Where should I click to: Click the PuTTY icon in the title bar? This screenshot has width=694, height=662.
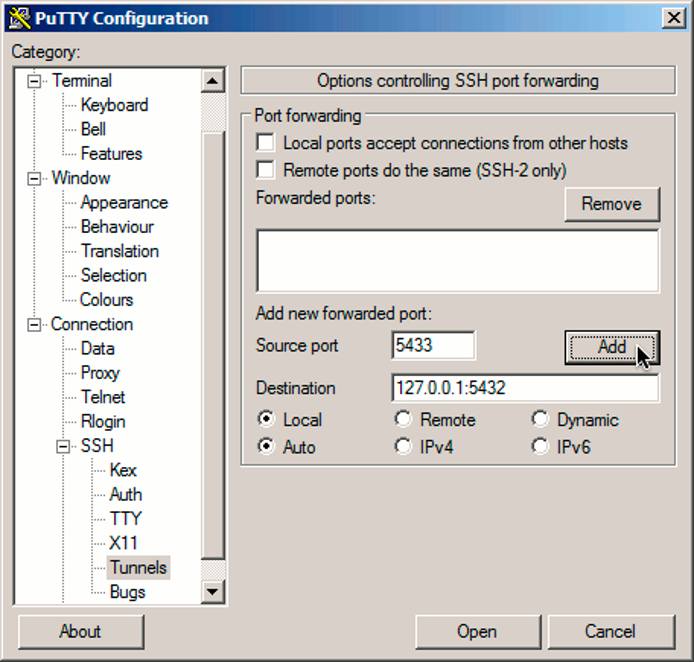pyautogui.click(x=19, y=19)
